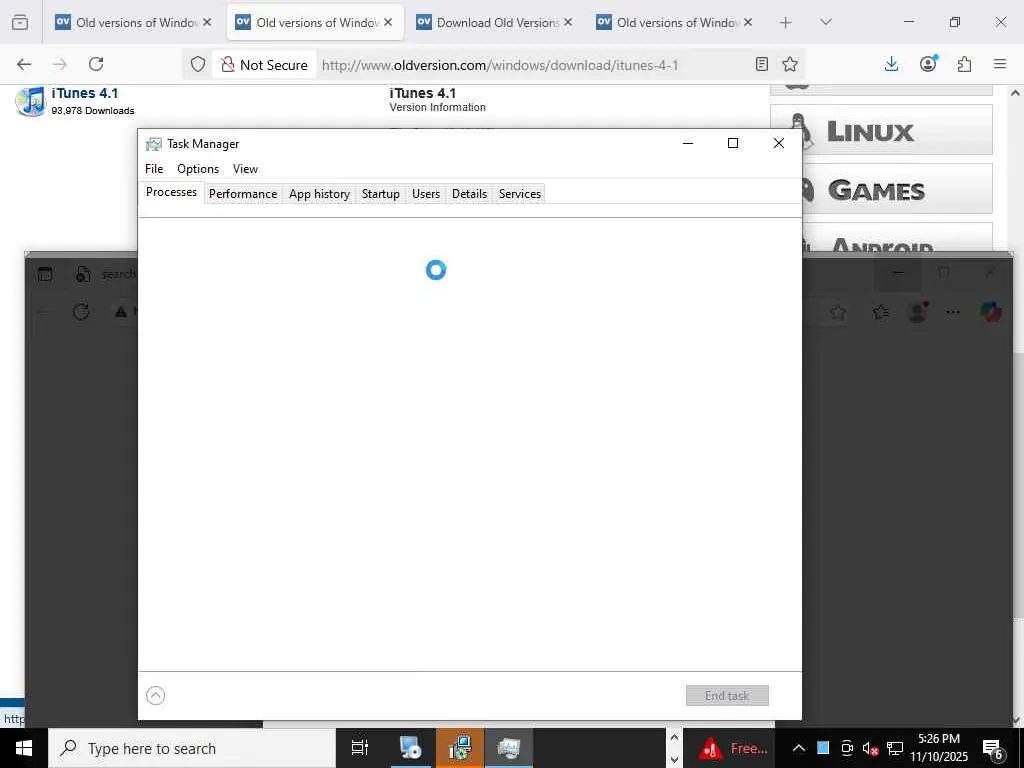The image size is (1024, 768).
Task: Switch to the Performance tab
Action: click(x=243, y=194)
